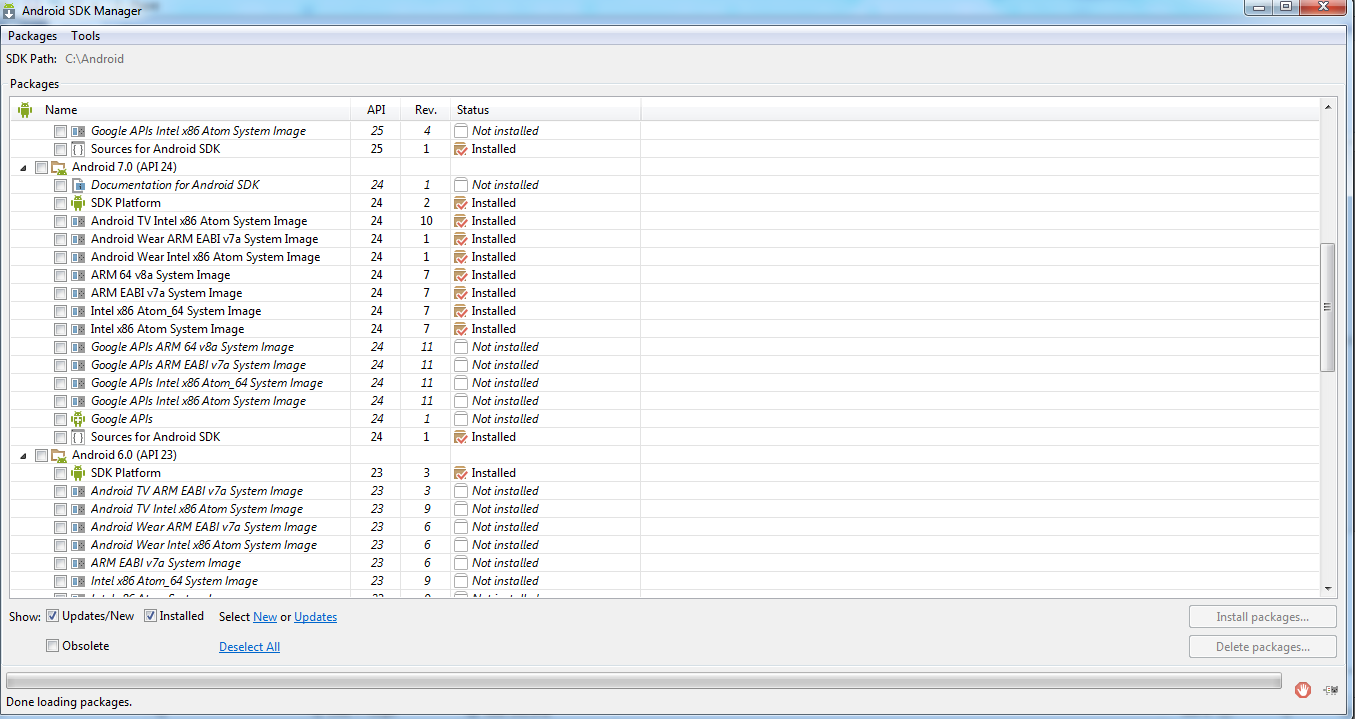Click the Google APIs Intel x86 Atom API 25 image icon
This screenshot has width=1355, height=719.
(x=78, y=131)
